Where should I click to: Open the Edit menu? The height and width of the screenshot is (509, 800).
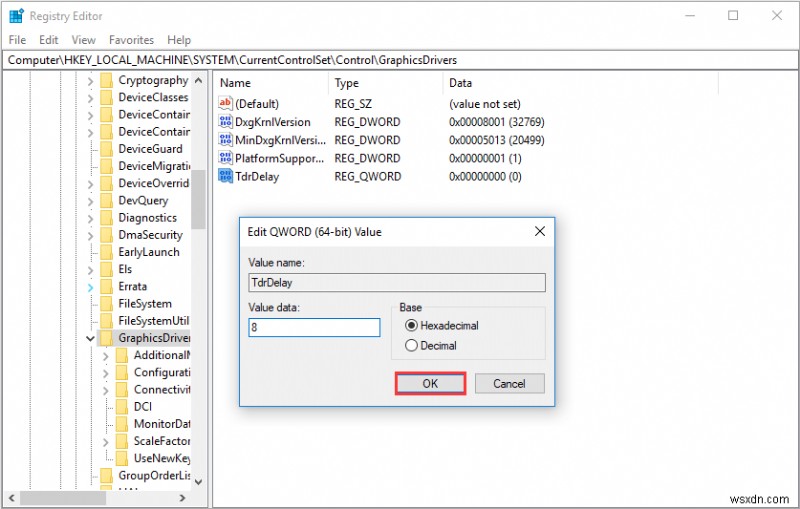coord(48,40)
